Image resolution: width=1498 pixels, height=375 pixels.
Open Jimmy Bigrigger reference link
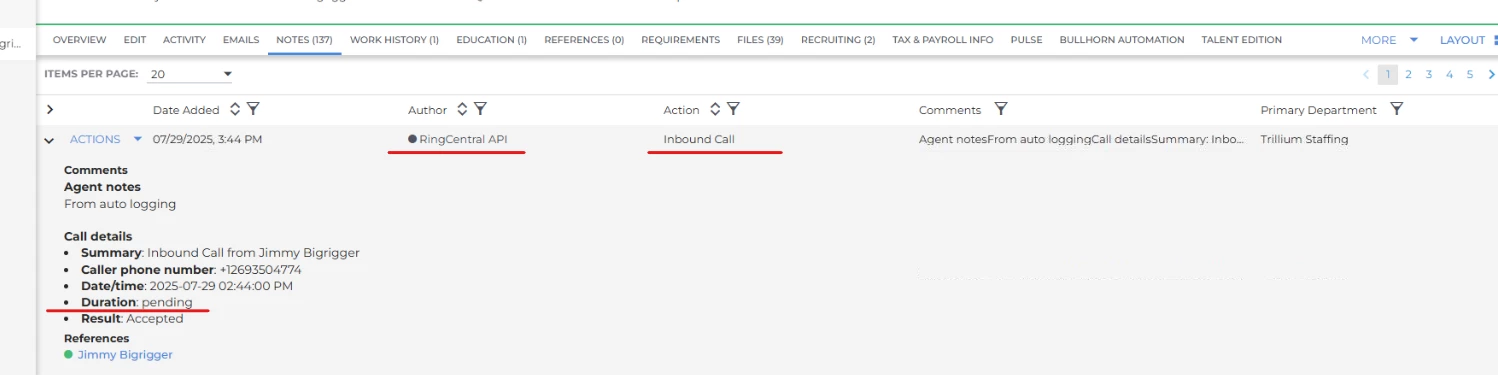(125, 355)
